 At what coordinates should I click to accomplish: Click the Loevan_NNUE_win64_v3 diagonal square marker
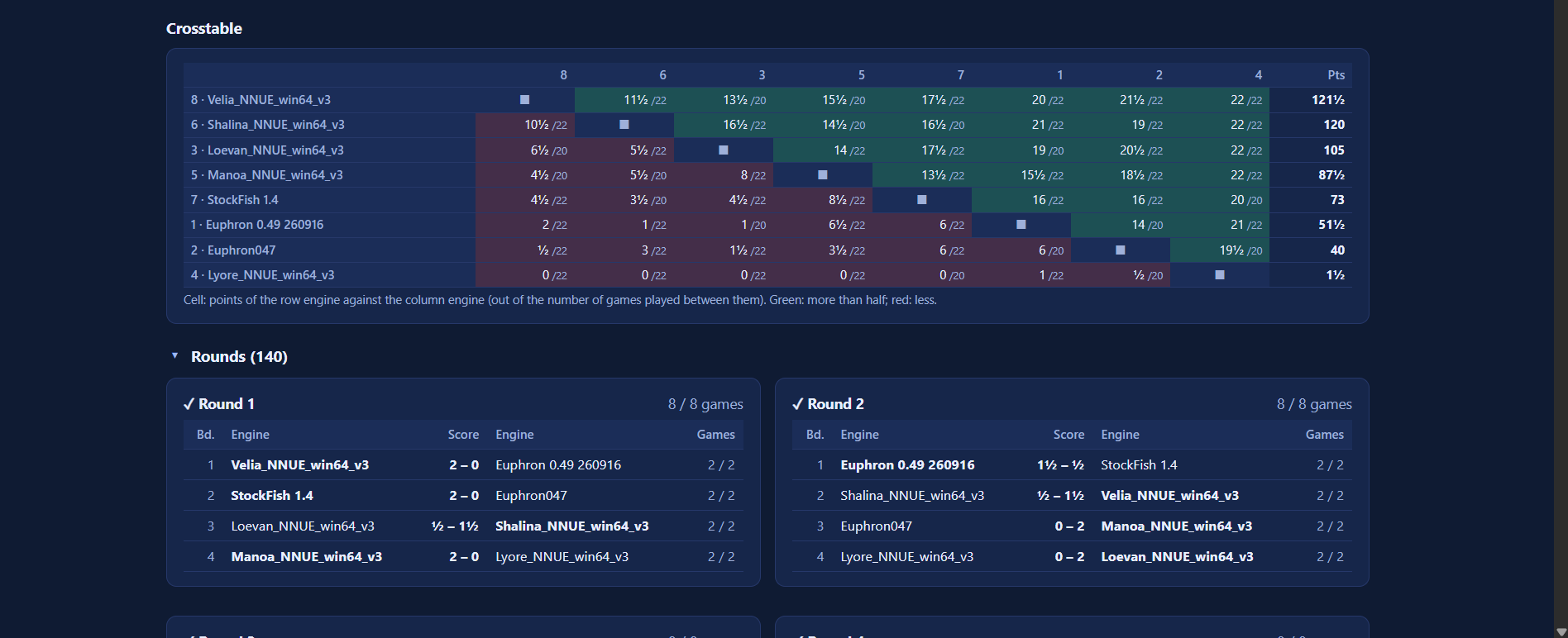724,150
